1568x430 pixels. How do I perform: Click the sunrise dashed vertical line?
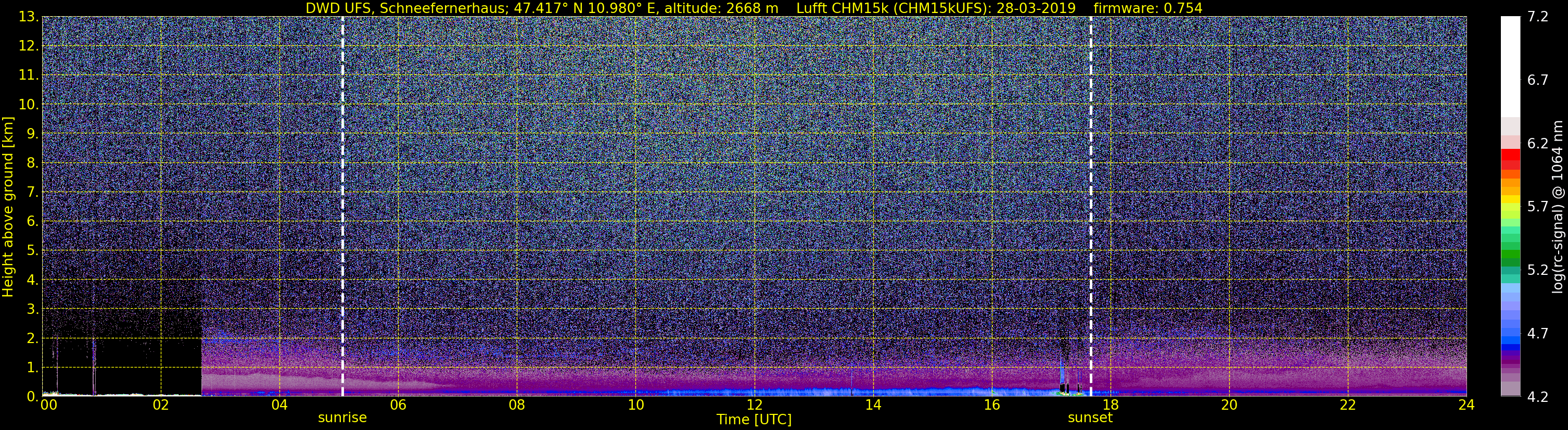(342, 207)
